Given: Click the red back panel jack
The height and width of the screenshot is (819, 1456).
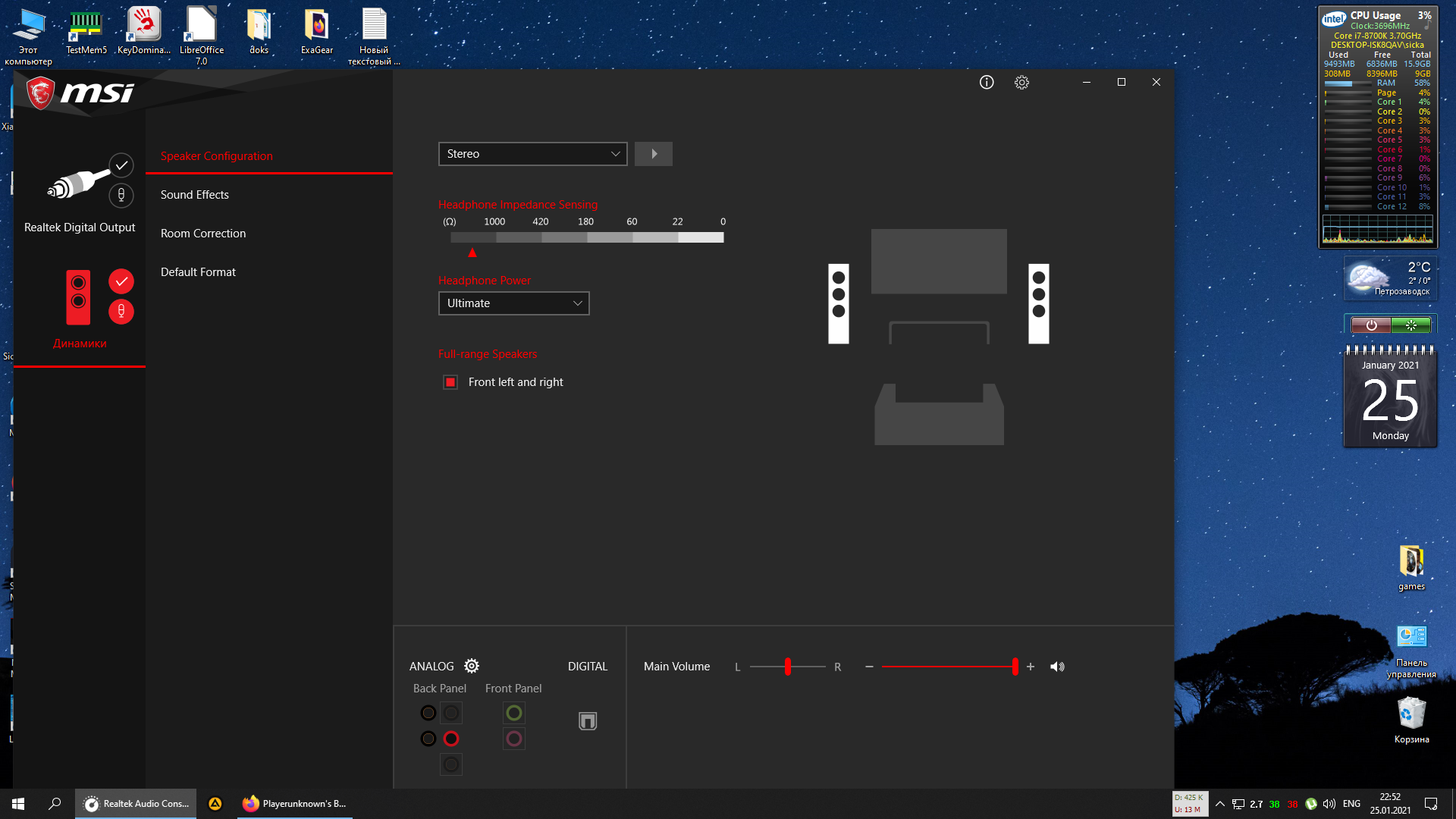Looking at the screenshot, I should 451,739.
